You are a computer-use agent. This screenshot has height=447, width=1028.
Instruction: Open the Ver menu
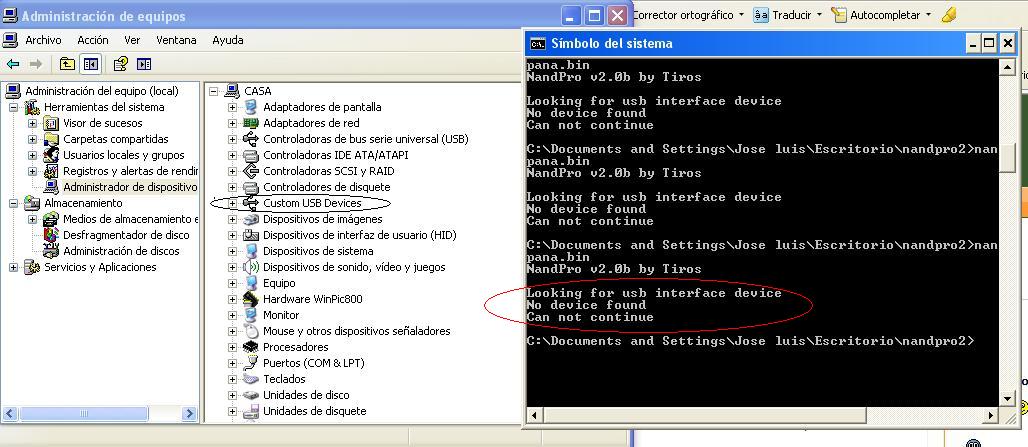pos(132,40)
